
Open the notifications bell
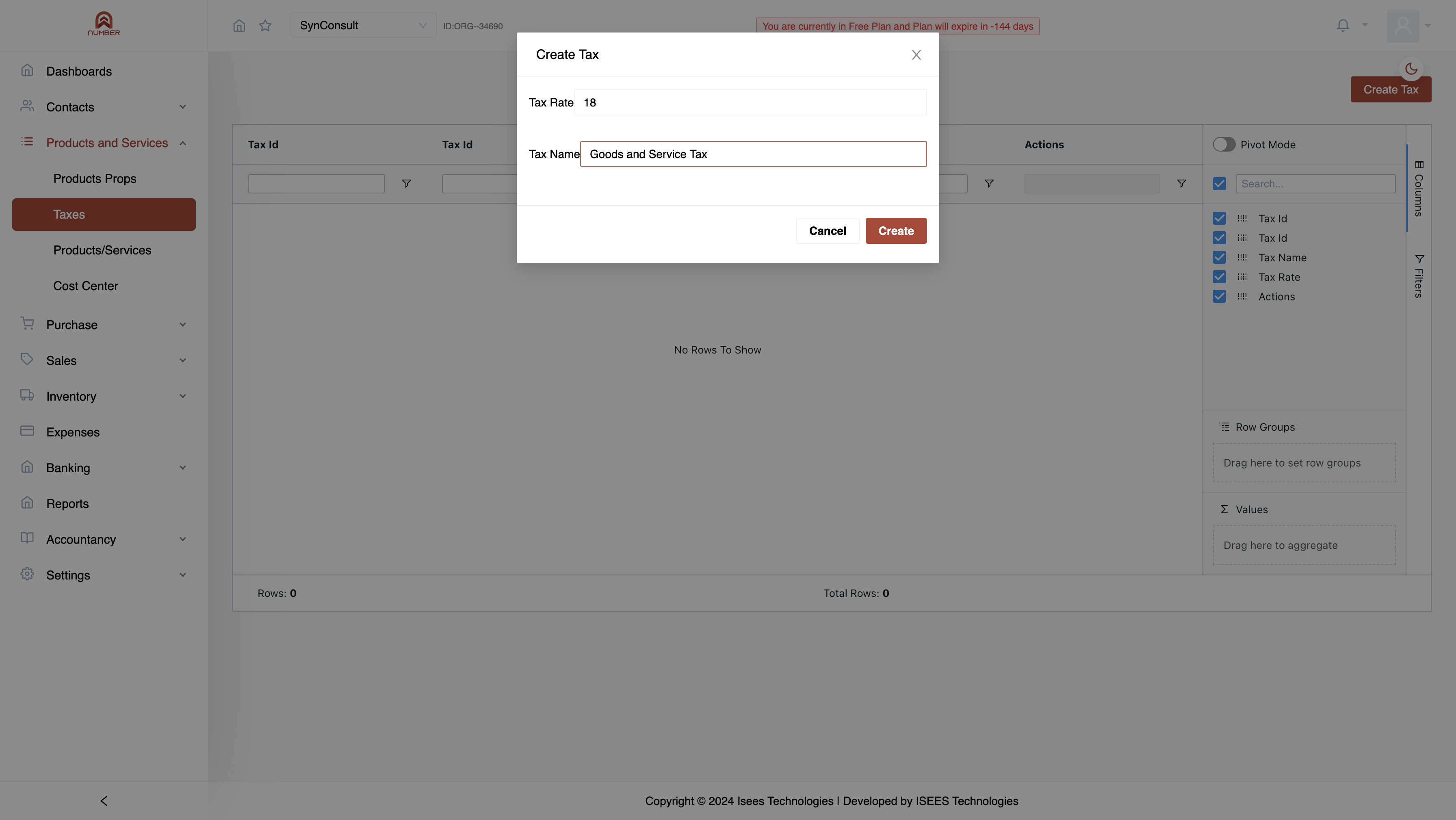[x=1343, y=25]
